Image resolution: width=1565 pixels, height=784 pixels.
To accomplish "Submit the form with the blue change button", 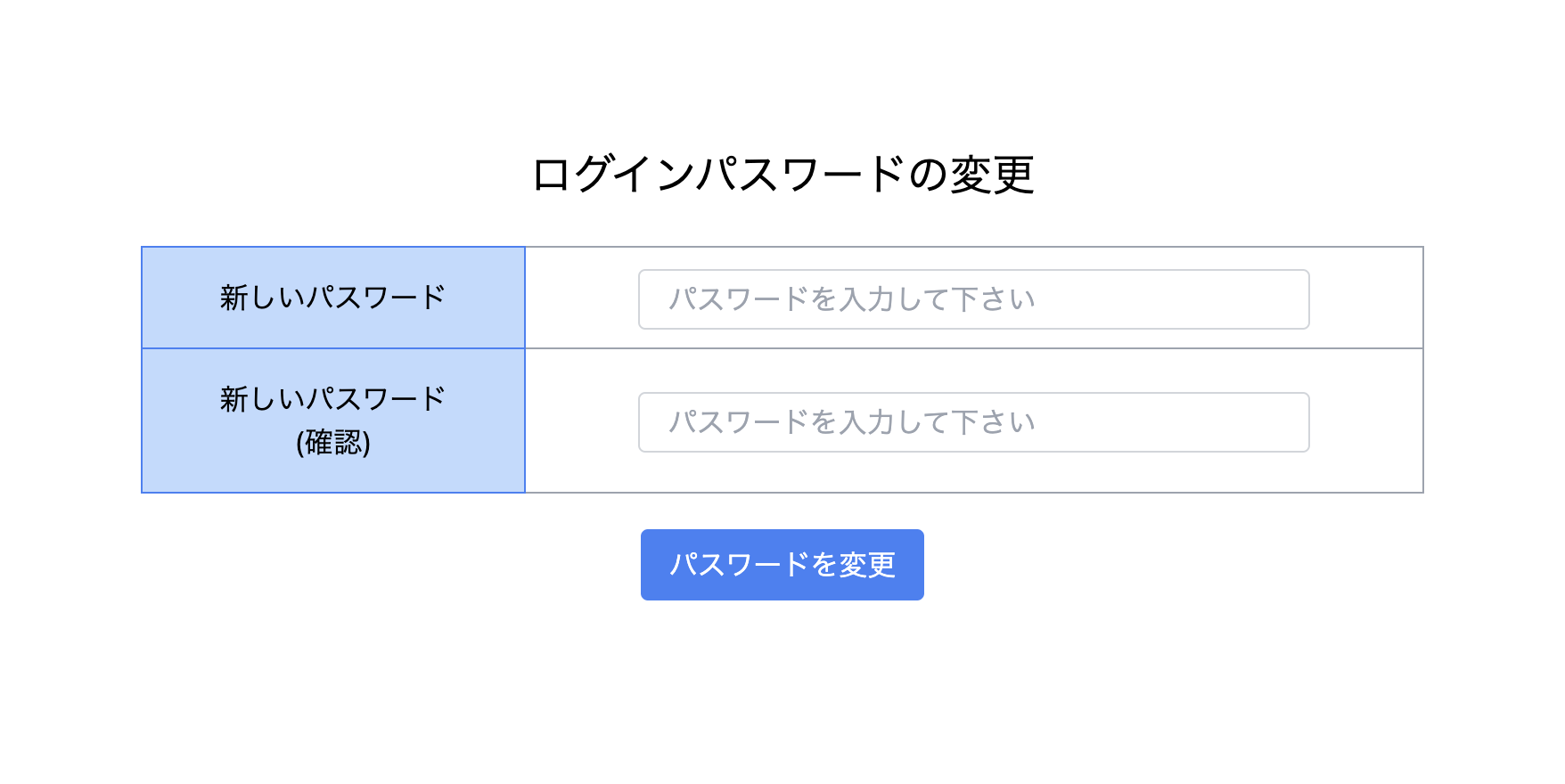I will click(x=782, y=565).
